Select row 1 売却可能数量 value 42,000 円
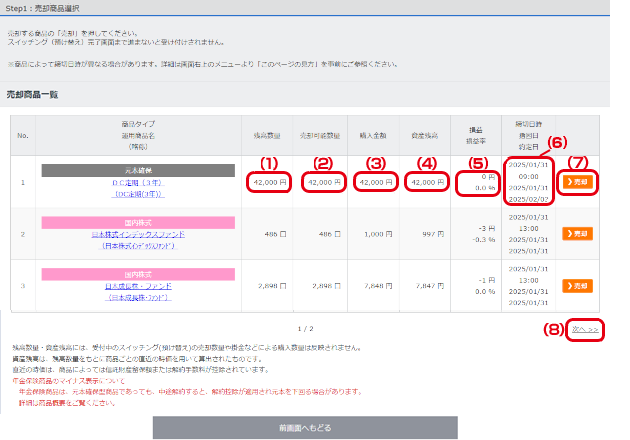The image size is (630, 440). tap(324, 182)
